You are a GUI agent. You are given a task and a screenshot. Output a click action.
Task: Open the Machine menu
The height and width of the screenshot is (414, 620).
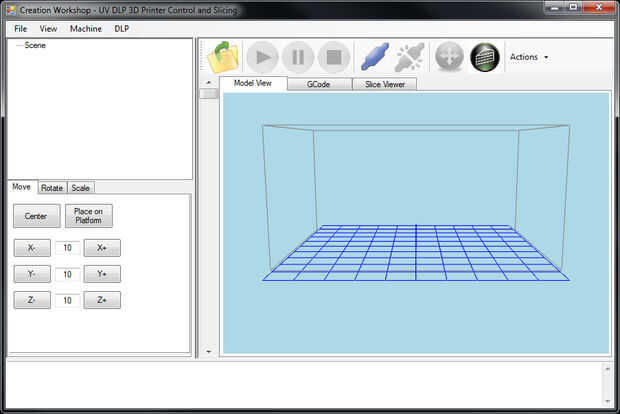click(85, 28)
